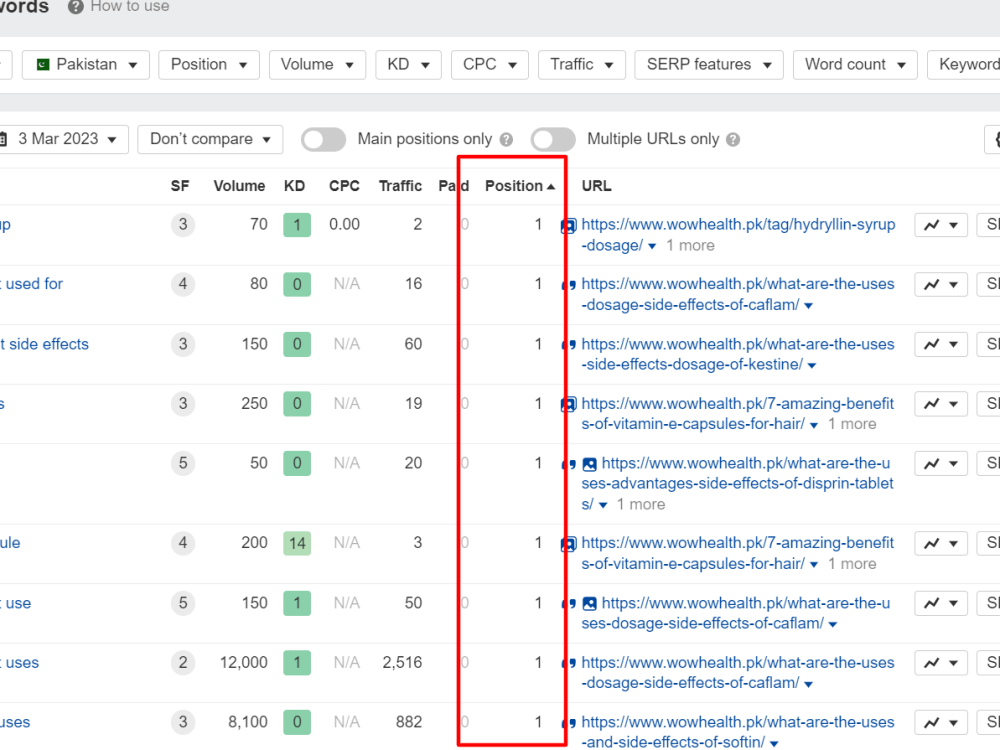This screenshot has width=1000, height=750.
Task: Sort table by SF column header
Action: (x=180, y=186)
